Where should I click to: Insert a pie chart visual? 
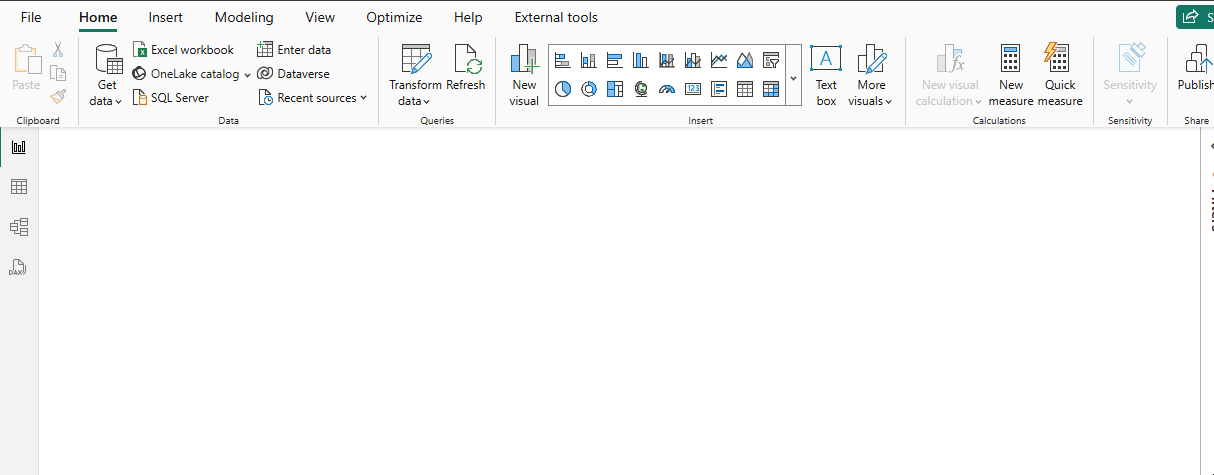tap(562, 89)
